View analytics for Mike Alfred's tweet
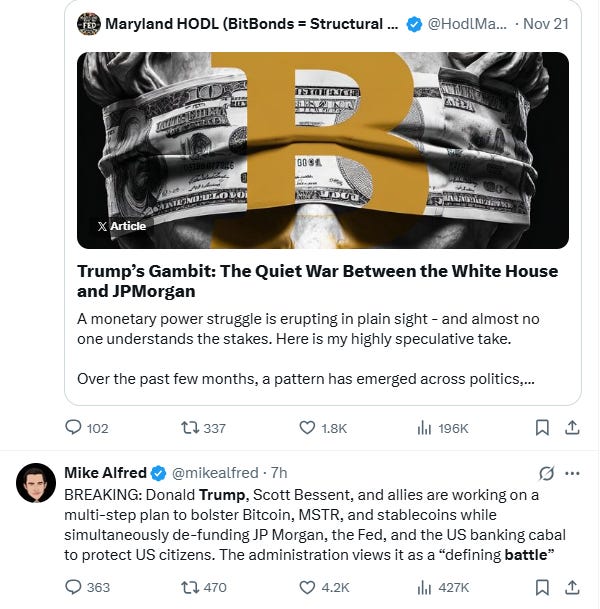The height and width of the screenshot is (609, 600). [424, 587]
